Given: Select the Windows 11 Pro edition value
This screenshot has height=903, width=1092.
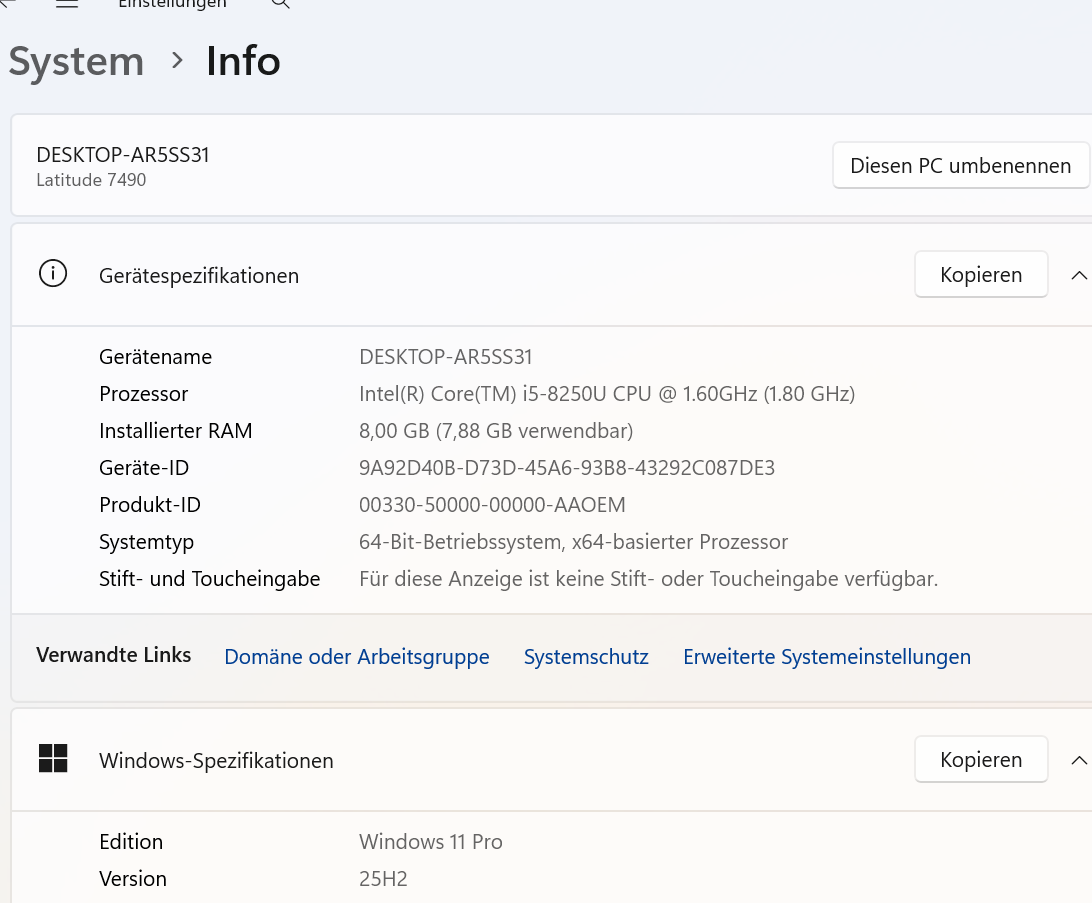Looking at the screenshot, I should tap(430, 841).
